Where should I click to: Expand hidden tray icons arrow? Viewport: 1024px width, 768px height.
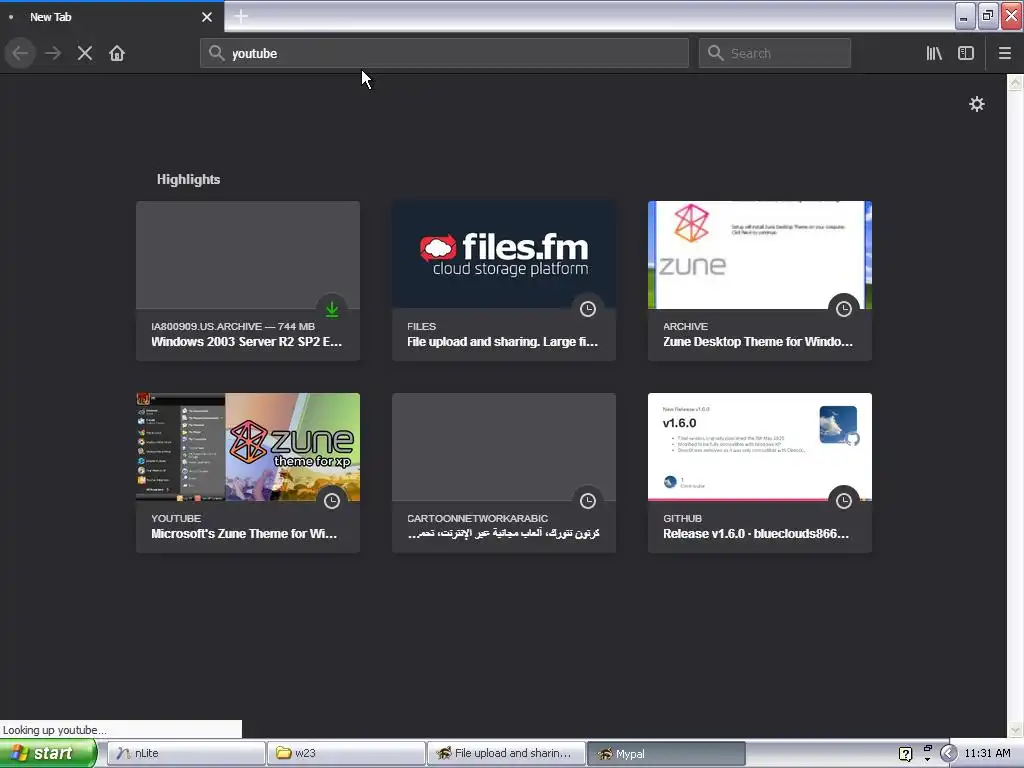948,753
